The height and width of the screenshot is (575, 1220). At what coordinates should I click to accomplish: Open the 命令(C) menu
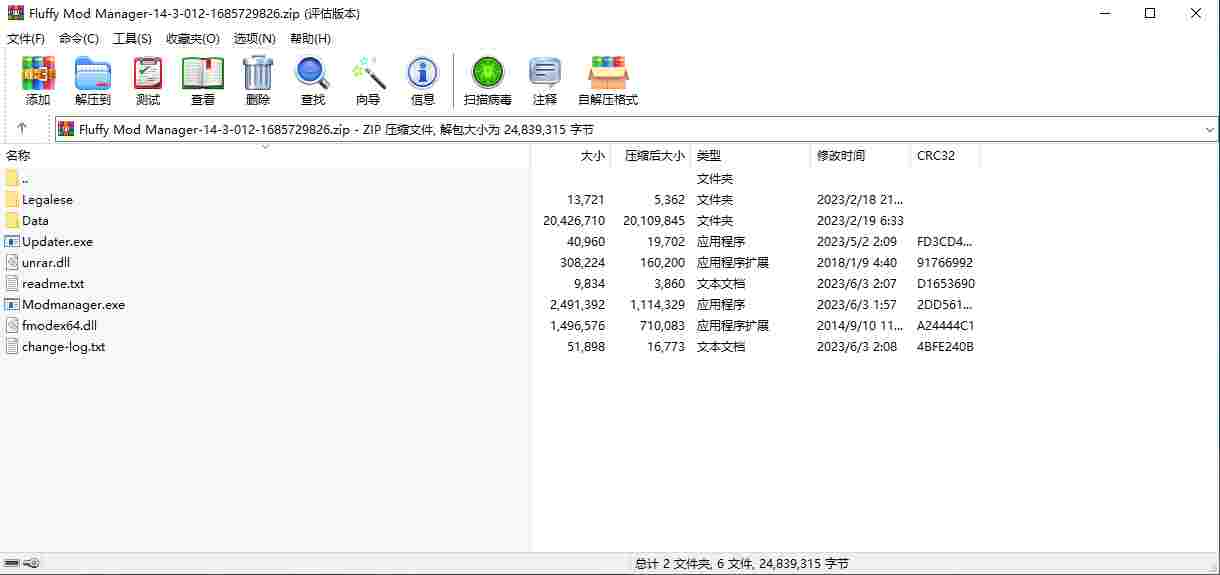[x=79, y=38]
